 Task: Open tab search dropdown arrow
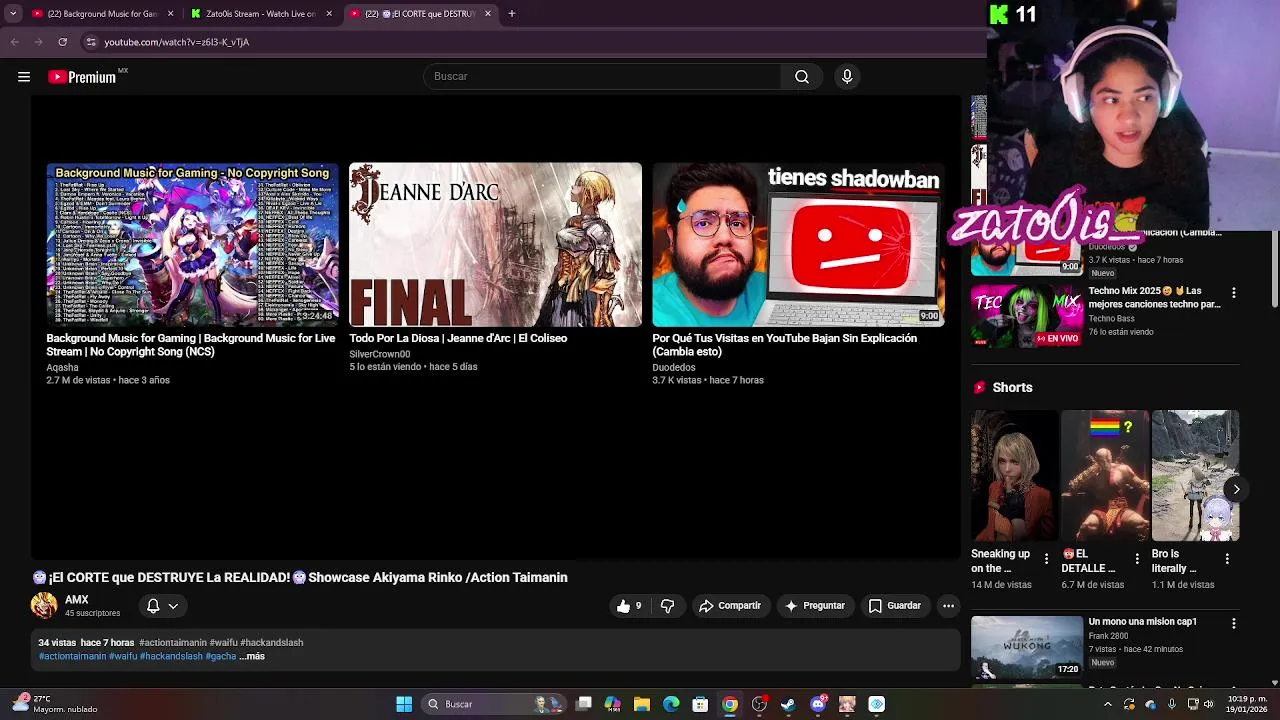pos(13,14)
